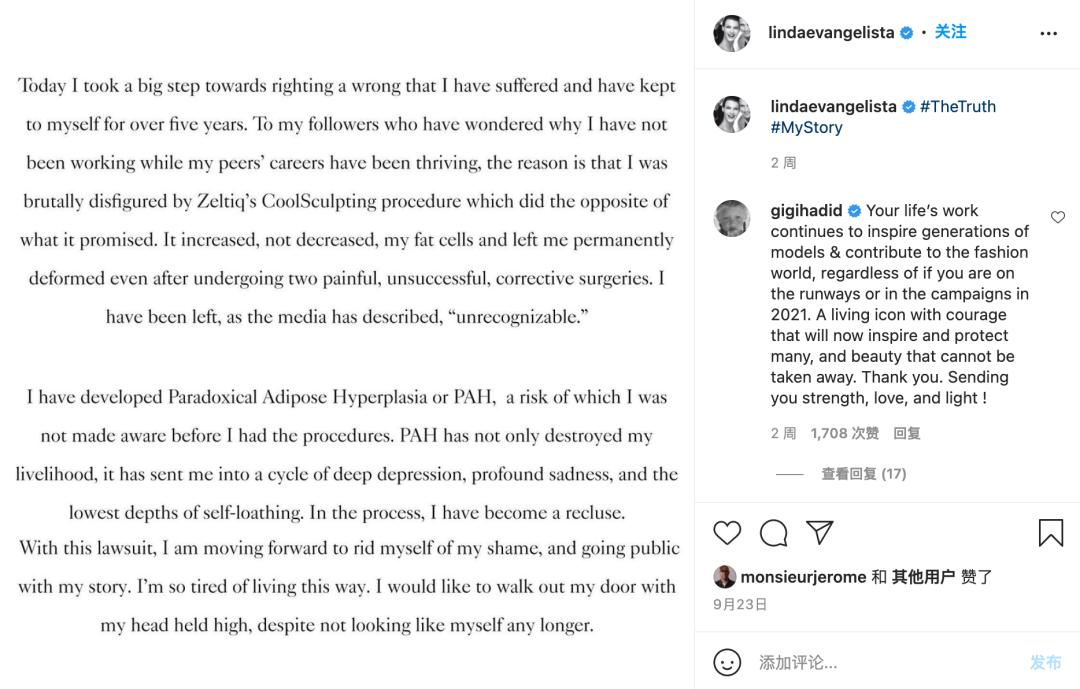The width and height of the screenshot is (1080, 689).
Task: Open the three-dot more options menu
Action: pyautogui.click(x=1048, y=33)
